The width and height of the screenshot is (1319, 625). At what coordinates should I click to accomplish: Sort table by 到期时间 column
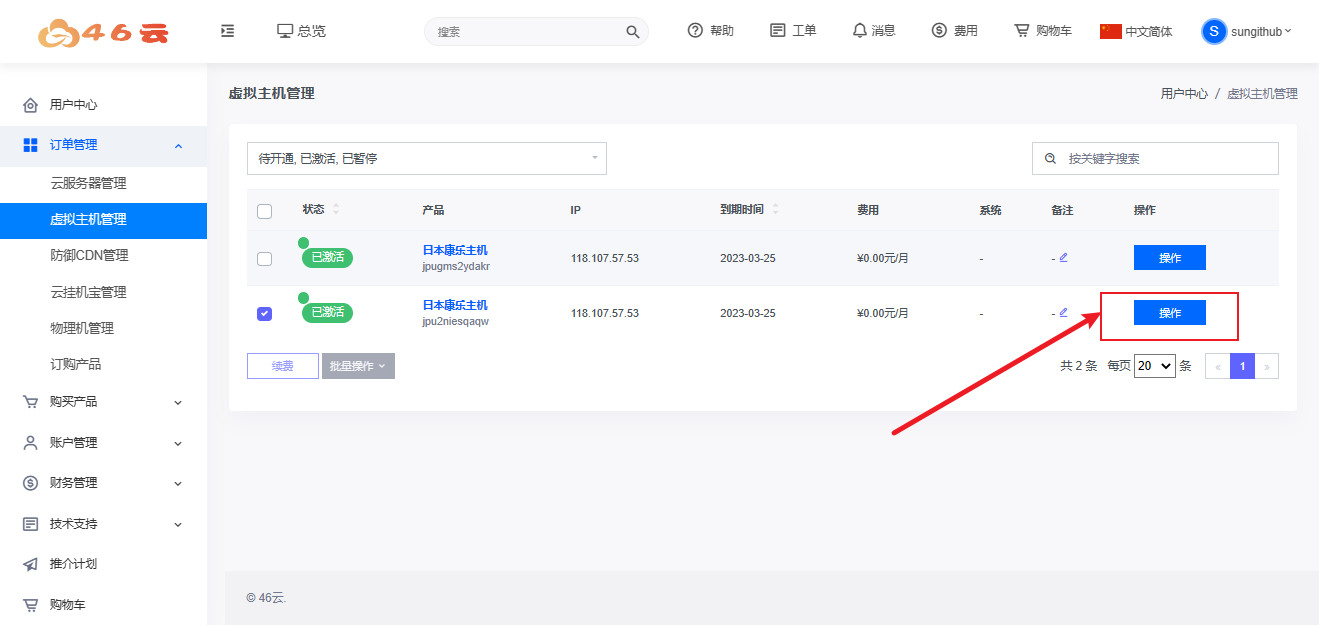pyautogui.click(x=775, y=210)
